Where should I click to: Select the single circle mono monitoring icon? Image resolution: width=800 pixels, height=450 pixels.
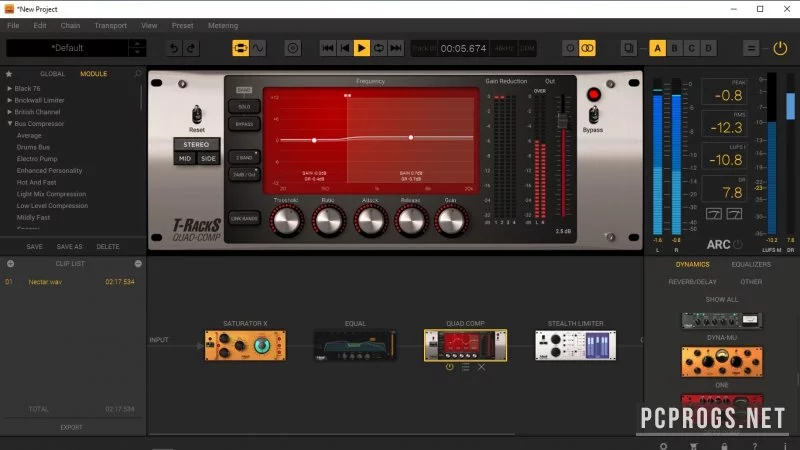point(570,48)
